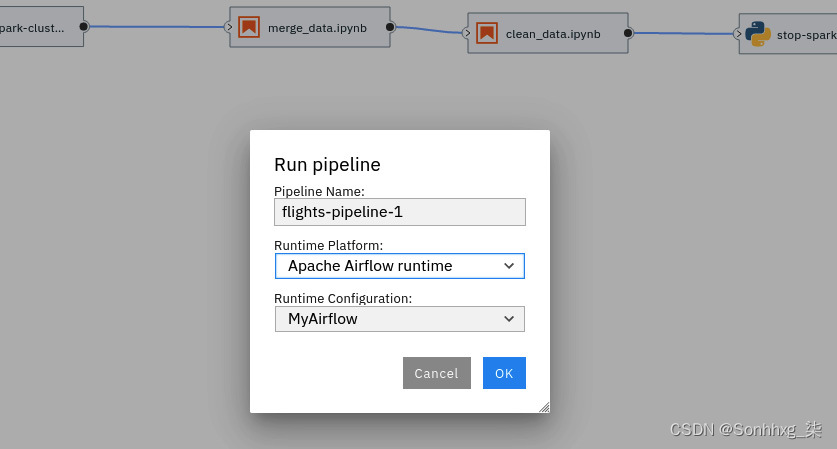Select the merge_data.ipynb node label
837x449 pixels.
317,28
